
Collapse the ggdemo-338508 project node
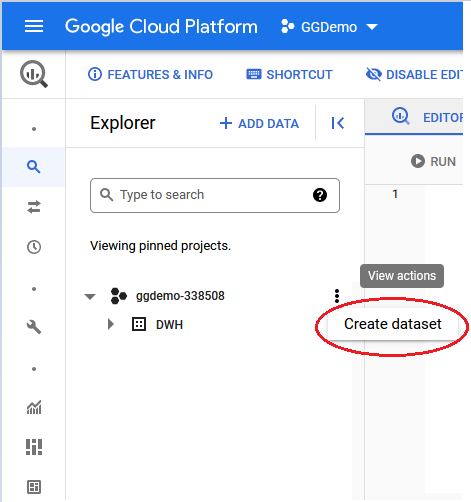90,296
